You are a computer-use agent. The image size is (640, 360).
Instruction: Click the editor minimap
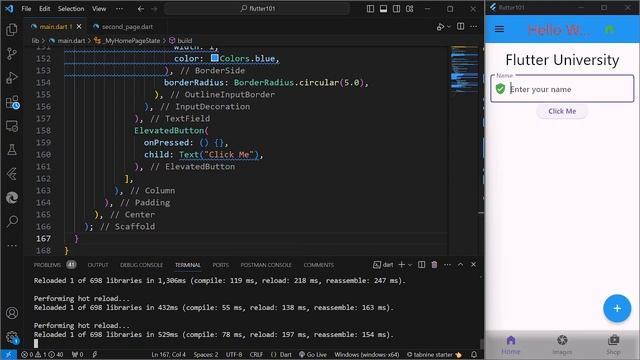[x=464, y=68]
